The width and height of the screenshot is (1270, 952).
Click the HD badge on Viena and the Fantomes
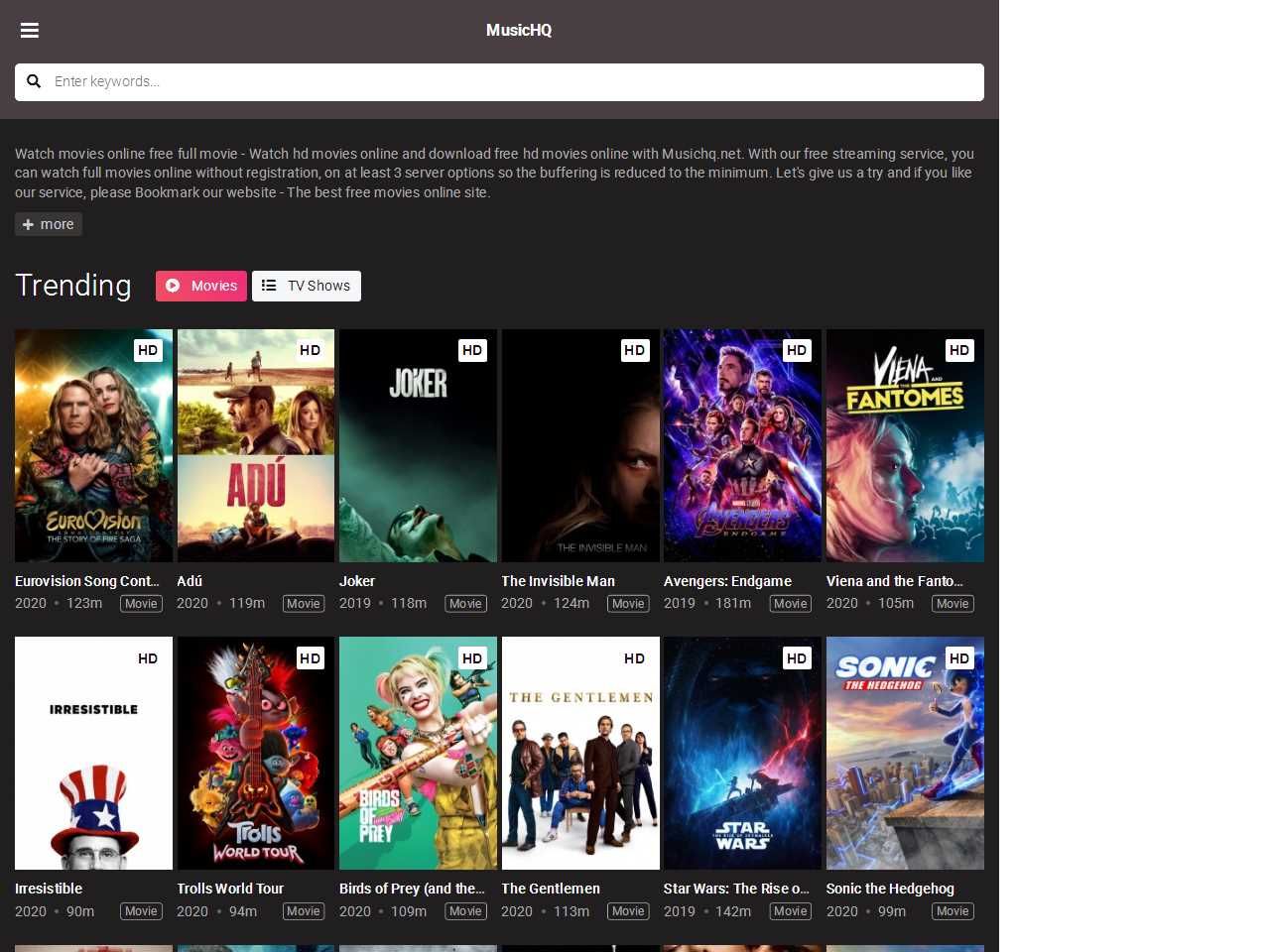coord(959,350)
